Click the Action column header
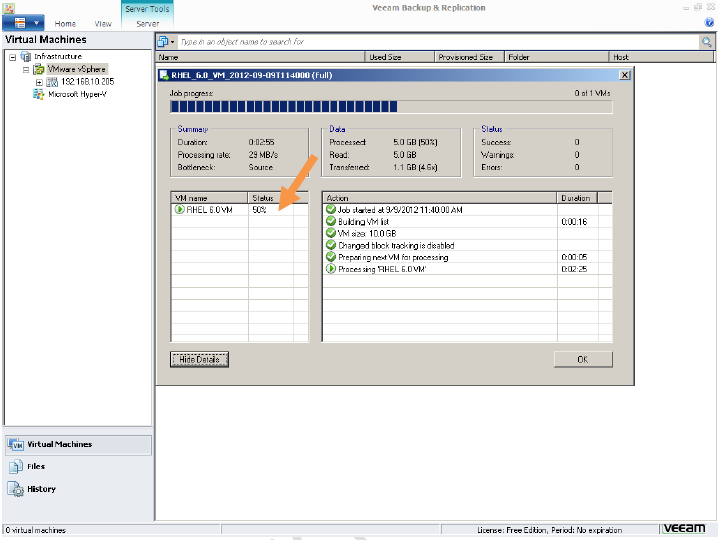721x540 pixels. coord(439,198)
